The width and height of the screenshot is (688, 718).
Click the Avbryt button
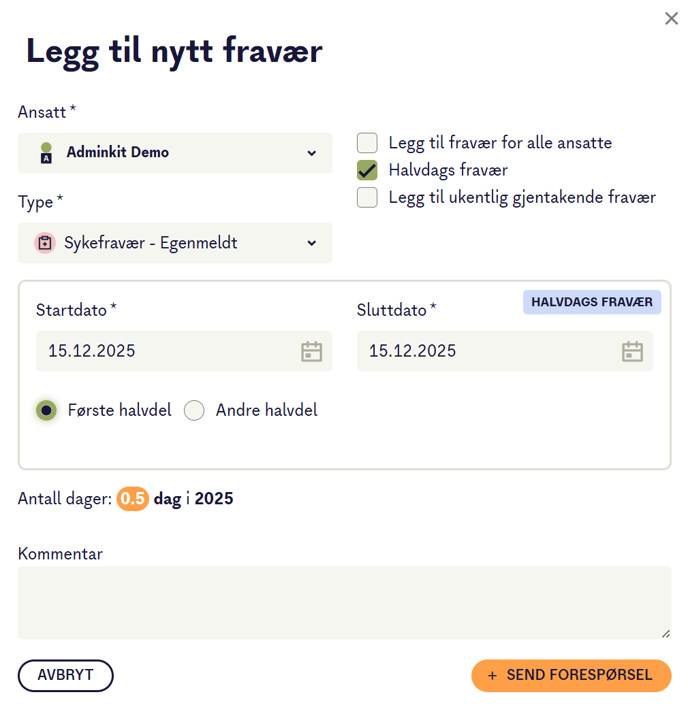coord(66,675)
